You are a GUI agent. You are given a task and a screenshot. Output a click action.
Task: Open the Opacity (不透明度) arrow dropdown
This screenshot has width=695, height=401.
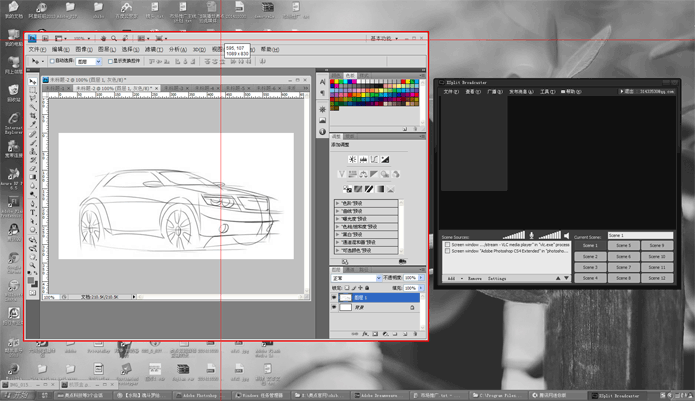[x=421, y=278]
